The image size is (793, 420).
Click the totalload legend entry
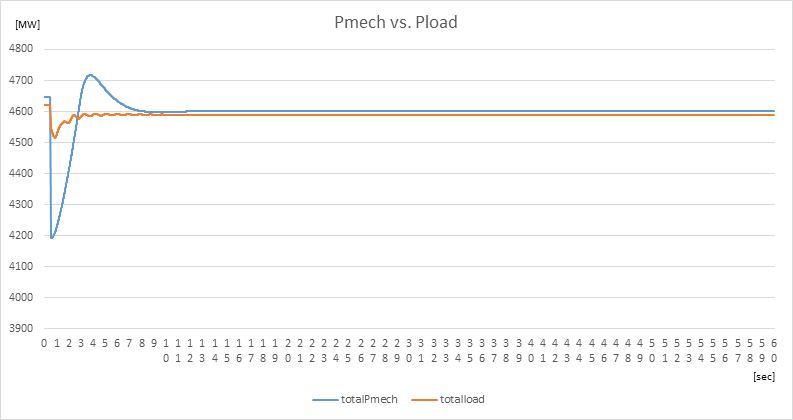tap(448, 399)
